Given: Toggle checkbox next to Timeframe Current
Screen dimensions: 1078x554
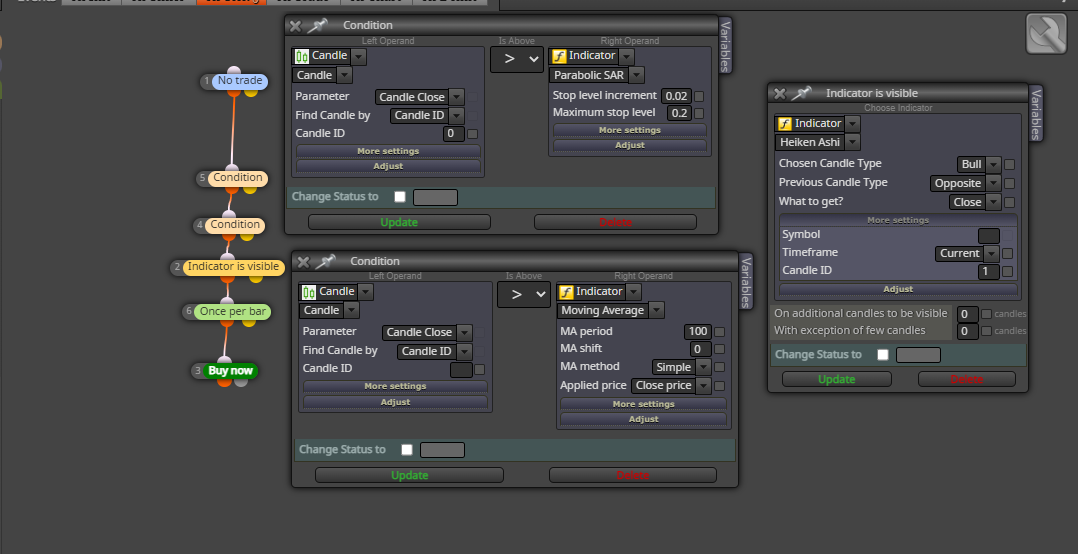Looking at the screenshot, I should point(1007,253).
